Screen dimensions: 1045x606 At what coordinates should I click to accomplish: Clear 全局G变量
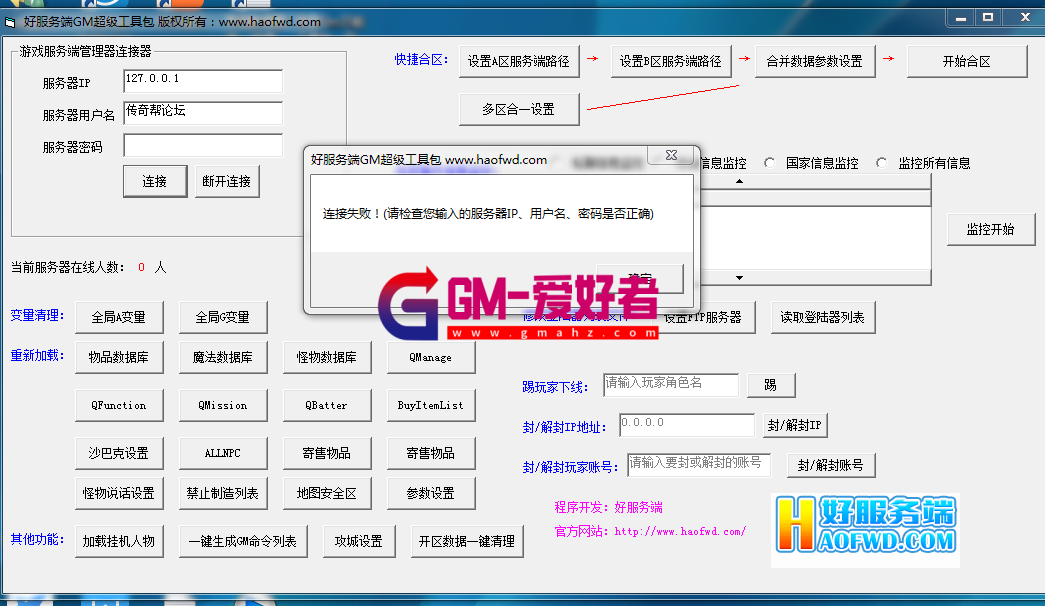pyautogui.click(x=223, y=317)
